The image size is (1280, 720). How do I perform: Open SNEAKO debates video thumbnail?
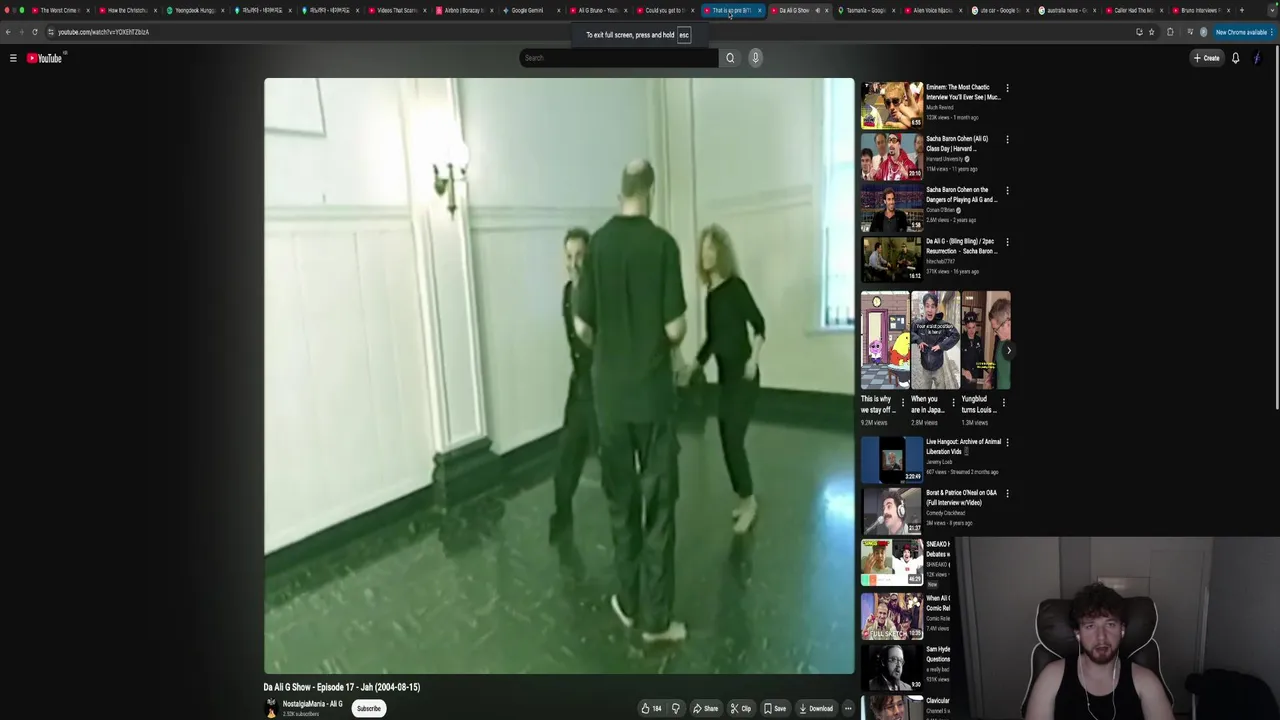point(892,562)
